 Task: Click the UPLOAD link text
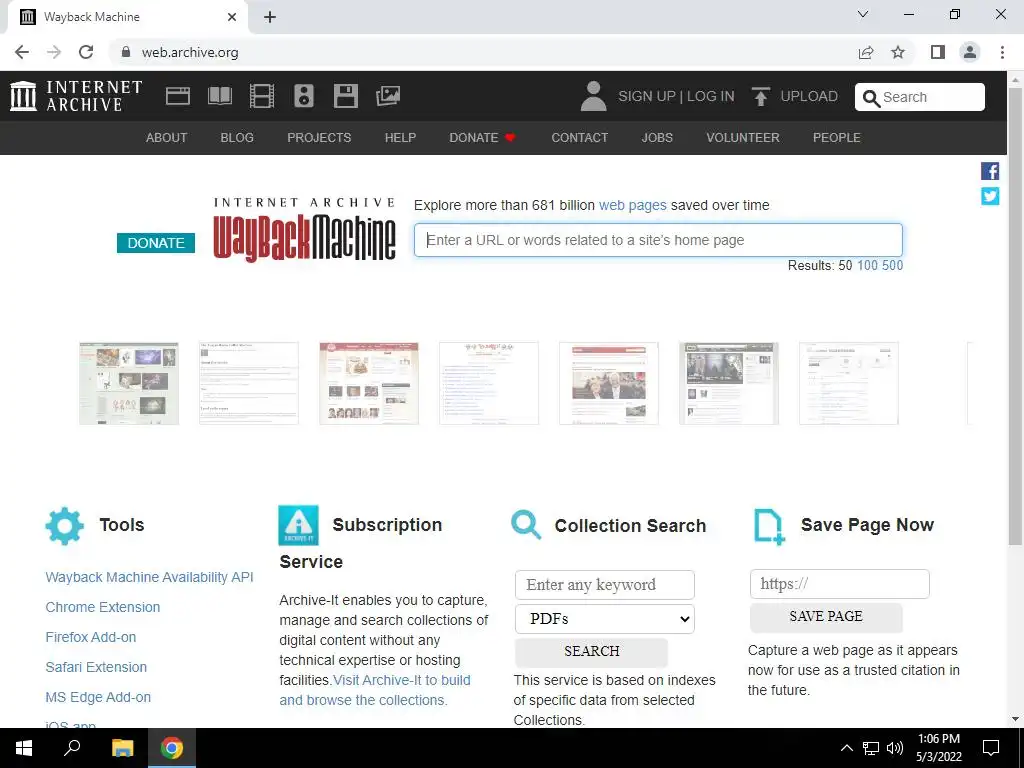[x=809, y=97]
